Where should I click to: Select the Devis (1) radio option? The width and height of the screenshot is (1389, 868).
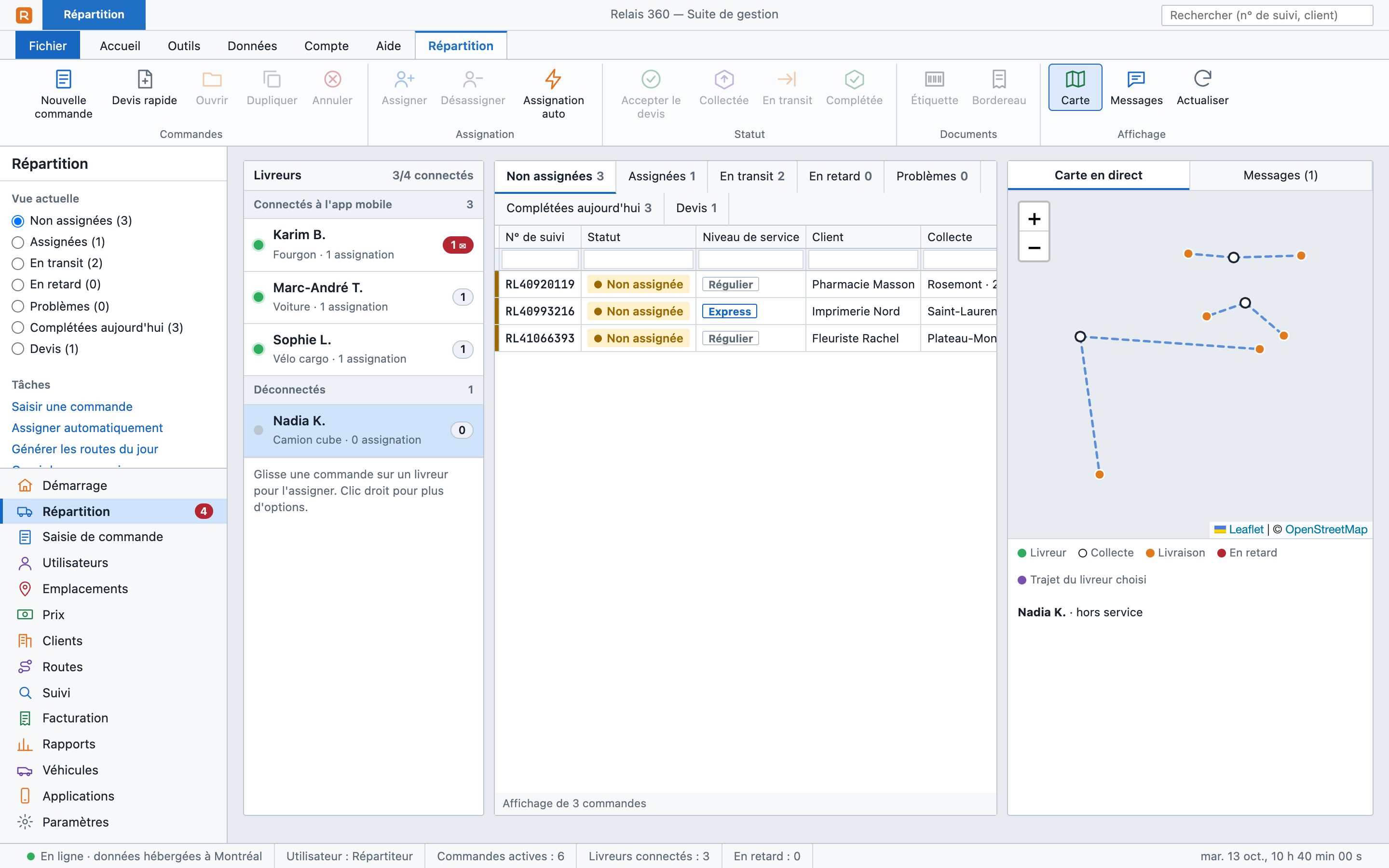click(x=18, y=349)
